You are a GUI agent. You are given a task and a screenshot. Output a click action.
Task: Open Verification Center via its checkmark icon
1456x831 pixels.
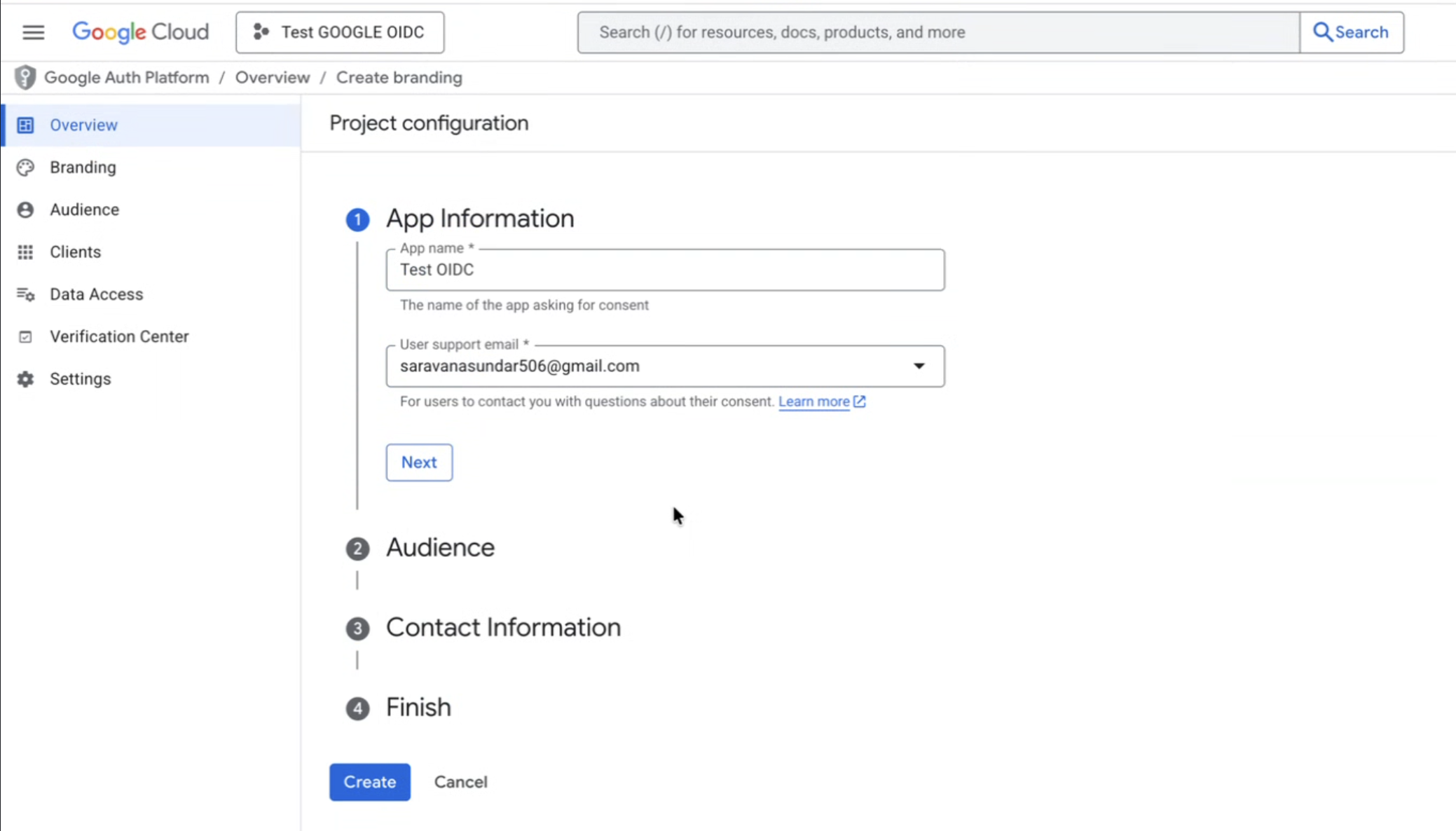point(25,336)
